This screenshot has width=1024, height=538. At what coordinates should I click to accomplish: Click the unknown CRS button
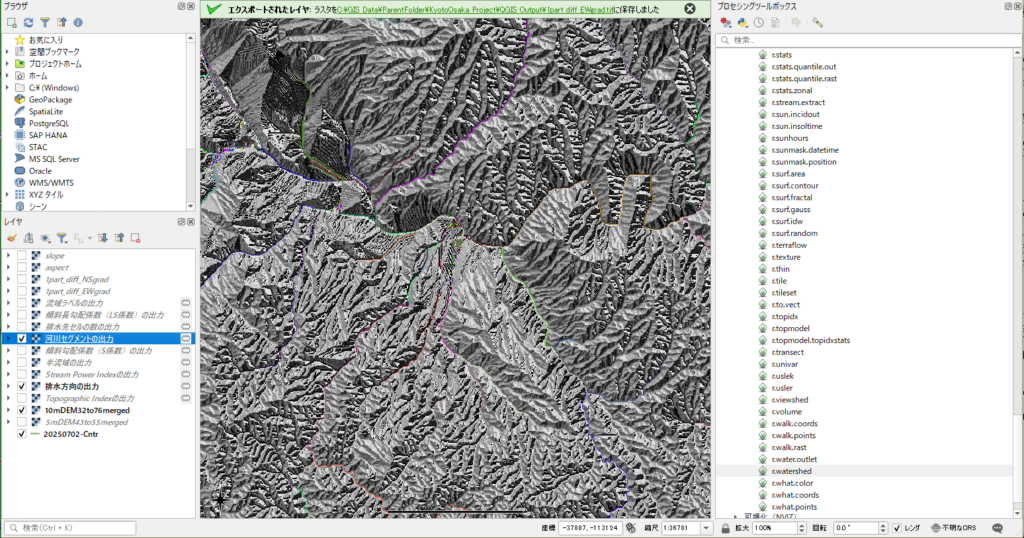(x=955, y=527)
